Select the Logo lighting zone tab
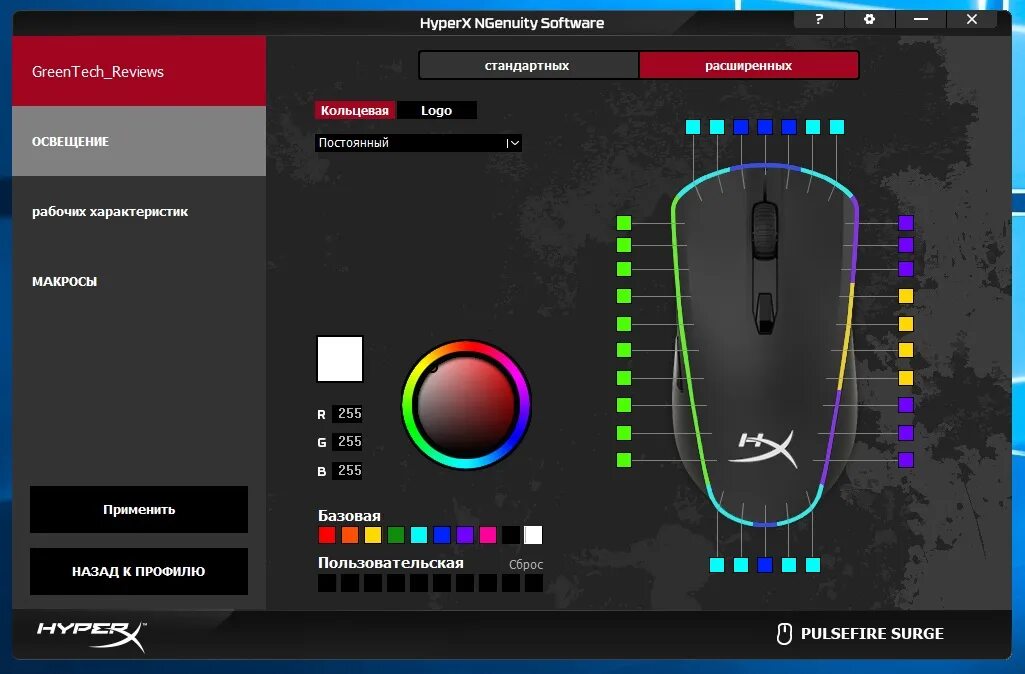This screenshot has height=674, width=1025. pyautogui.click(x=437, y=110)
